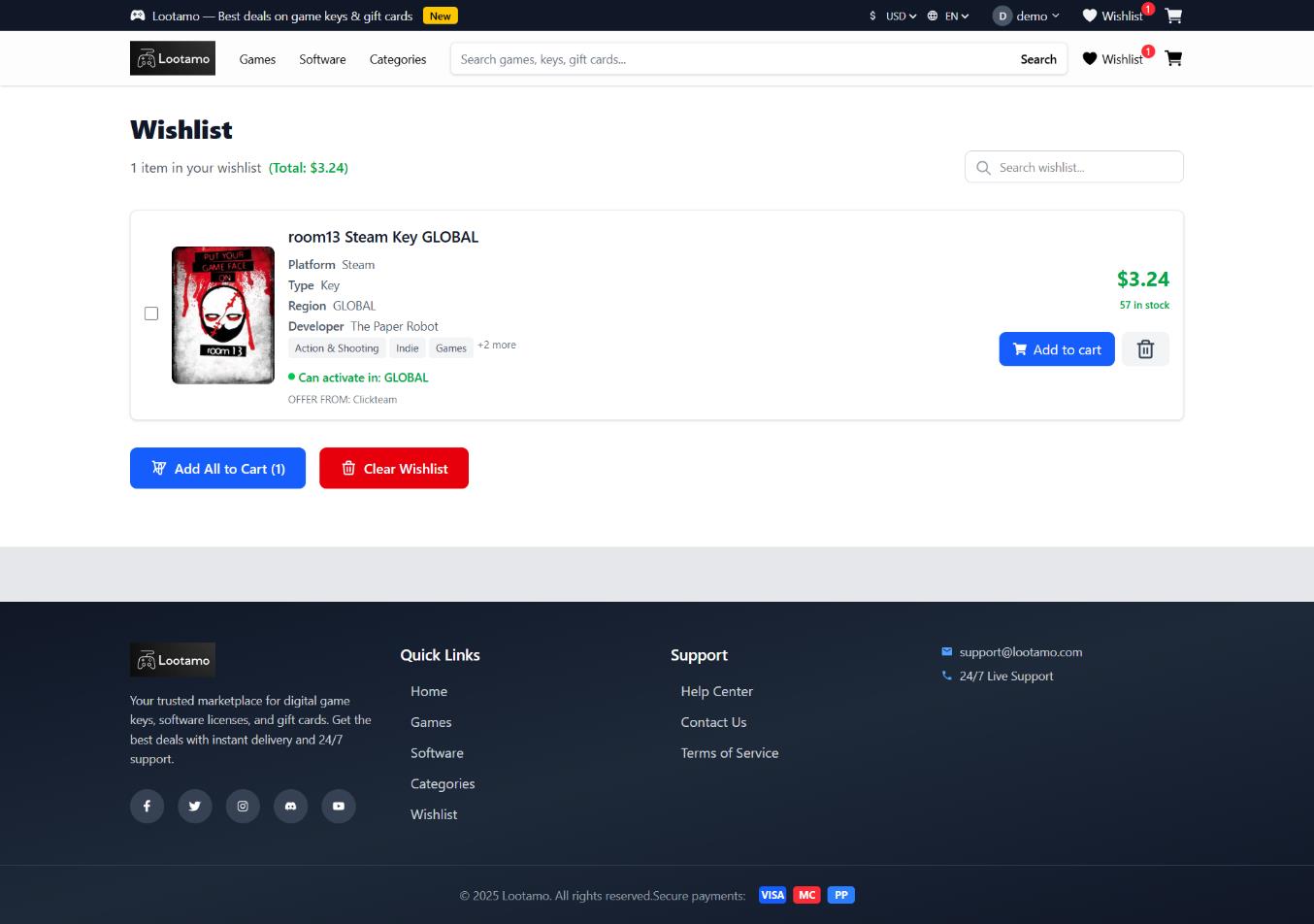1314x924 pixels.
Task: Open Lootamo's Discord page in the footer
Action: tap(290, 806)
